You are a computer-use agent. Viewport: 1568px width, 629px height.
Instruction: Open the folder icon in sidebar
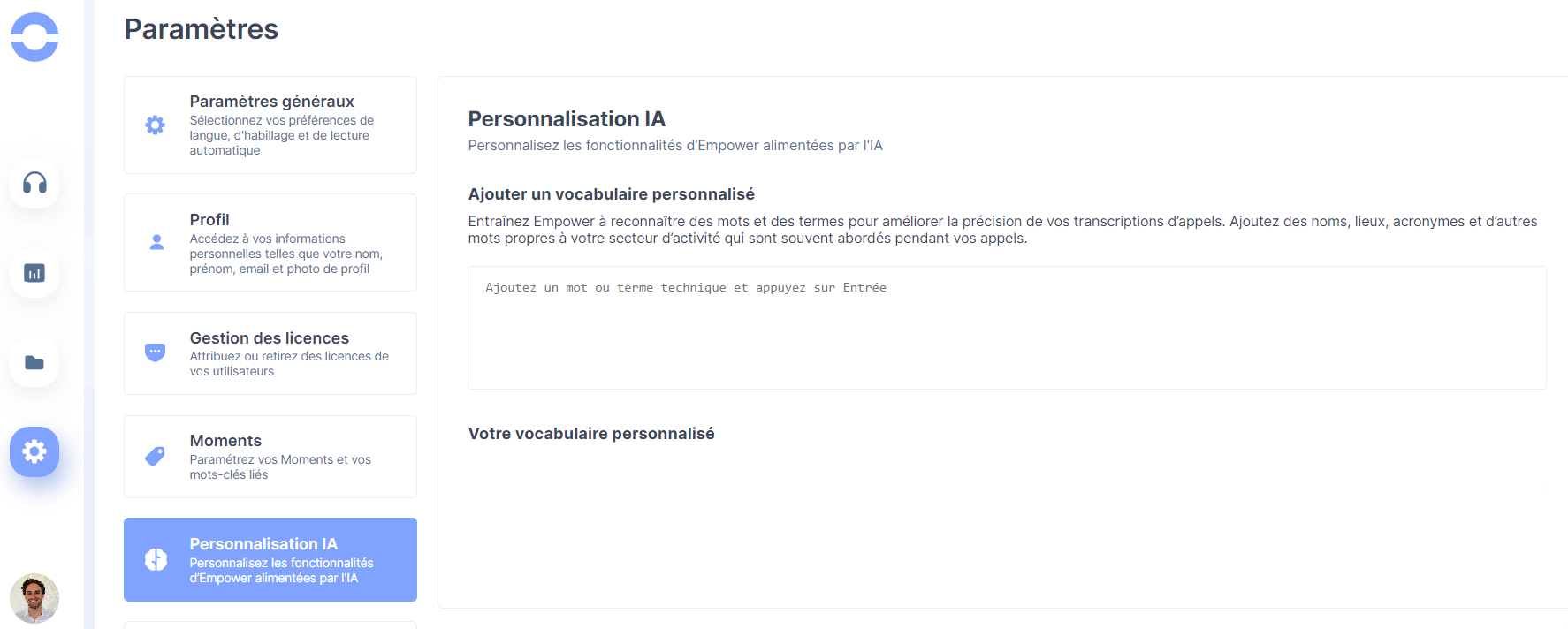[34, 362]
